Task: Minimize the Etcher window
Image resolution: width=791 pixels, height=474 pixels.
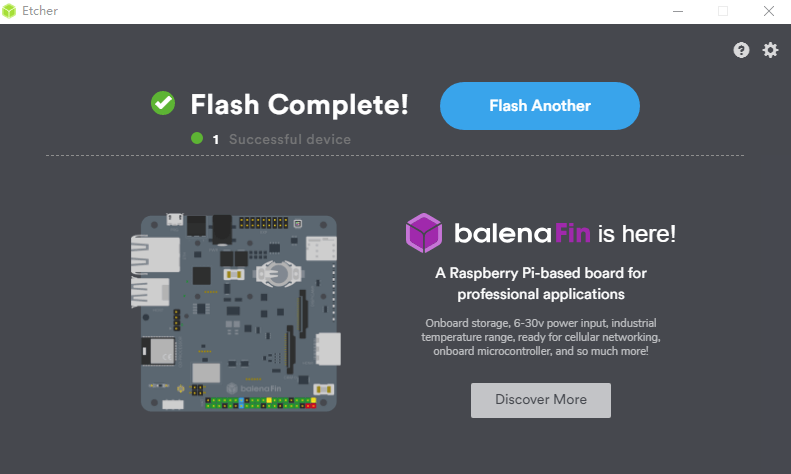Action: click(677, 11)
